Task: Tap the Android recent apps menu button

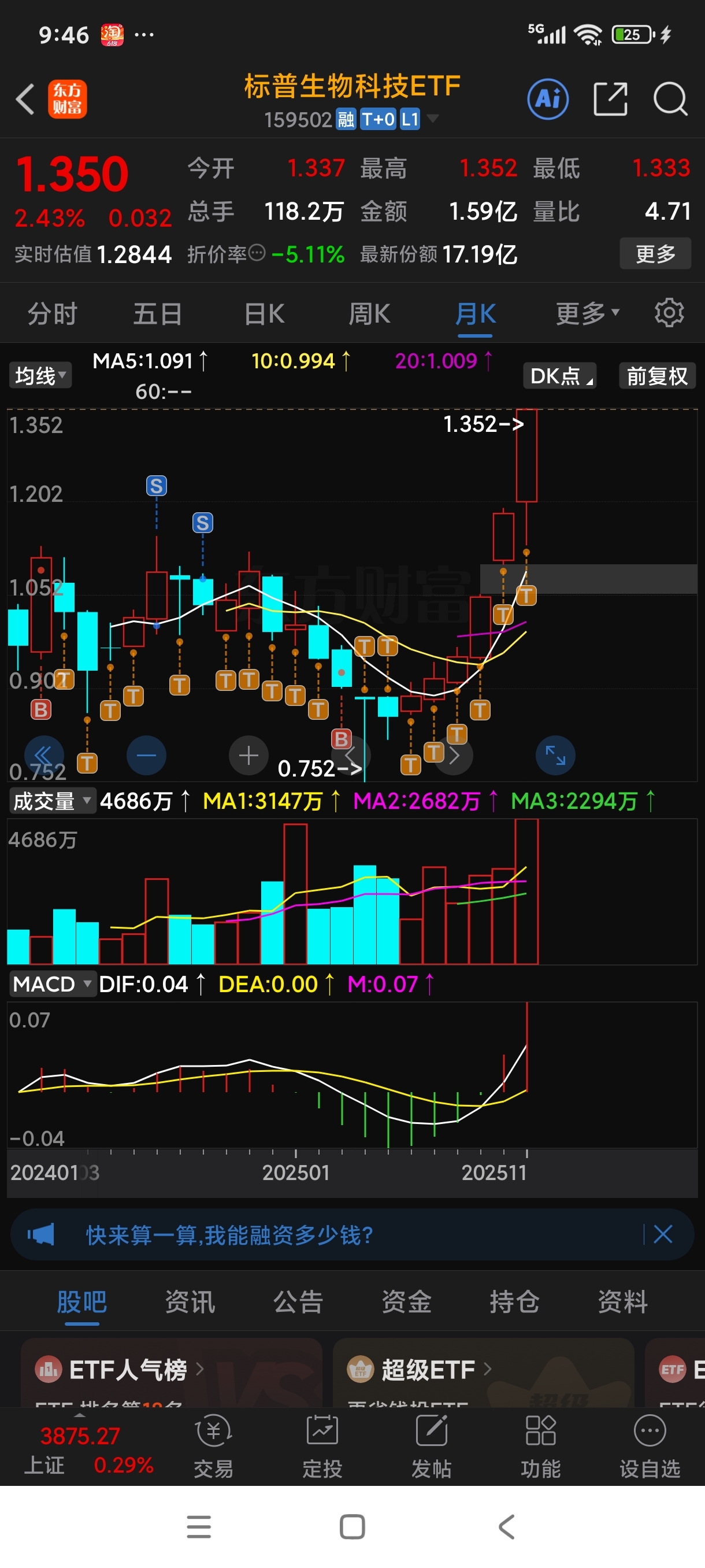Action: coord(199,1526)
